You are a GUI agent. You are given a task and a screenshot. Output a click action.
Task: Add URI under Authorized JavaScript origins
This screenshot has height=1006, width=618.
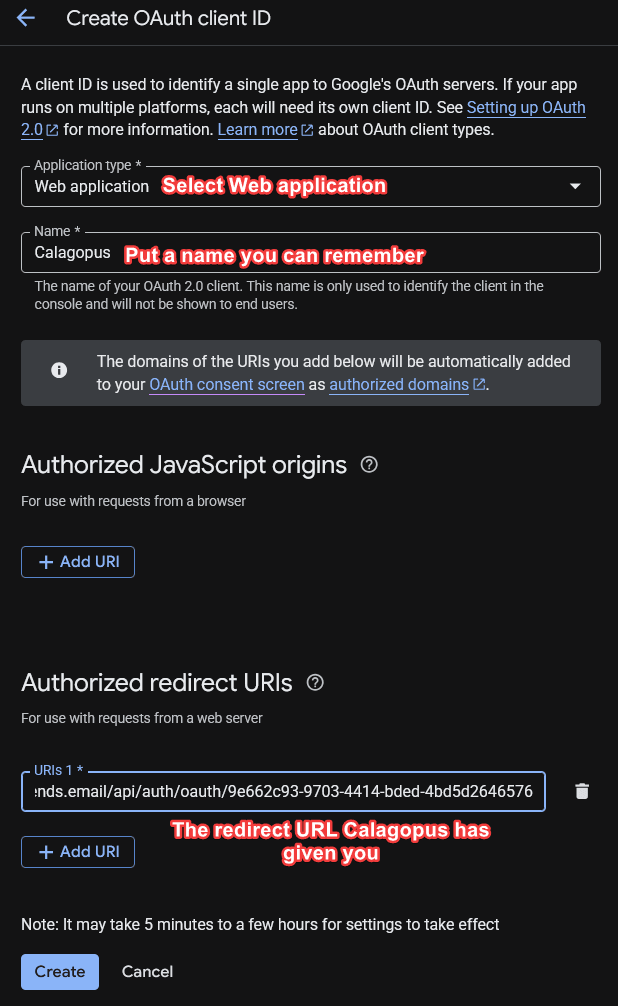78,562
